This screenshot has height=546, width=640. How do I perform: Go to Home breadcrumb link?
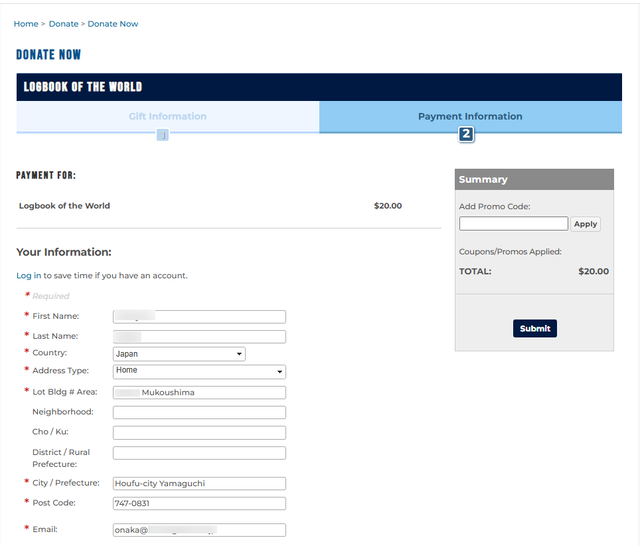click(26, 24)
